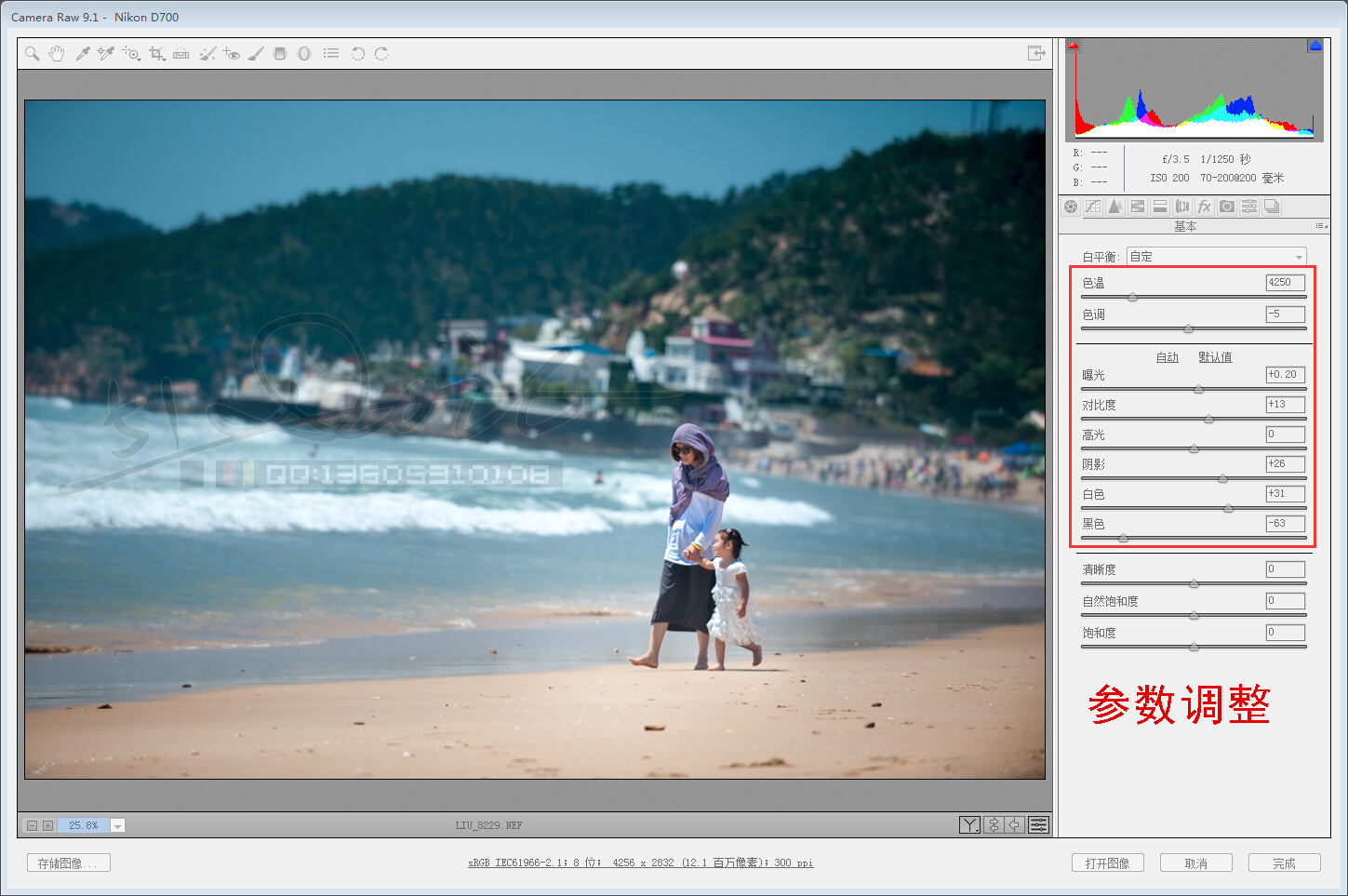This screenshot has width=1348, height=896.
Task: Click the 默认值 default link
Action: click(1215, 357)
